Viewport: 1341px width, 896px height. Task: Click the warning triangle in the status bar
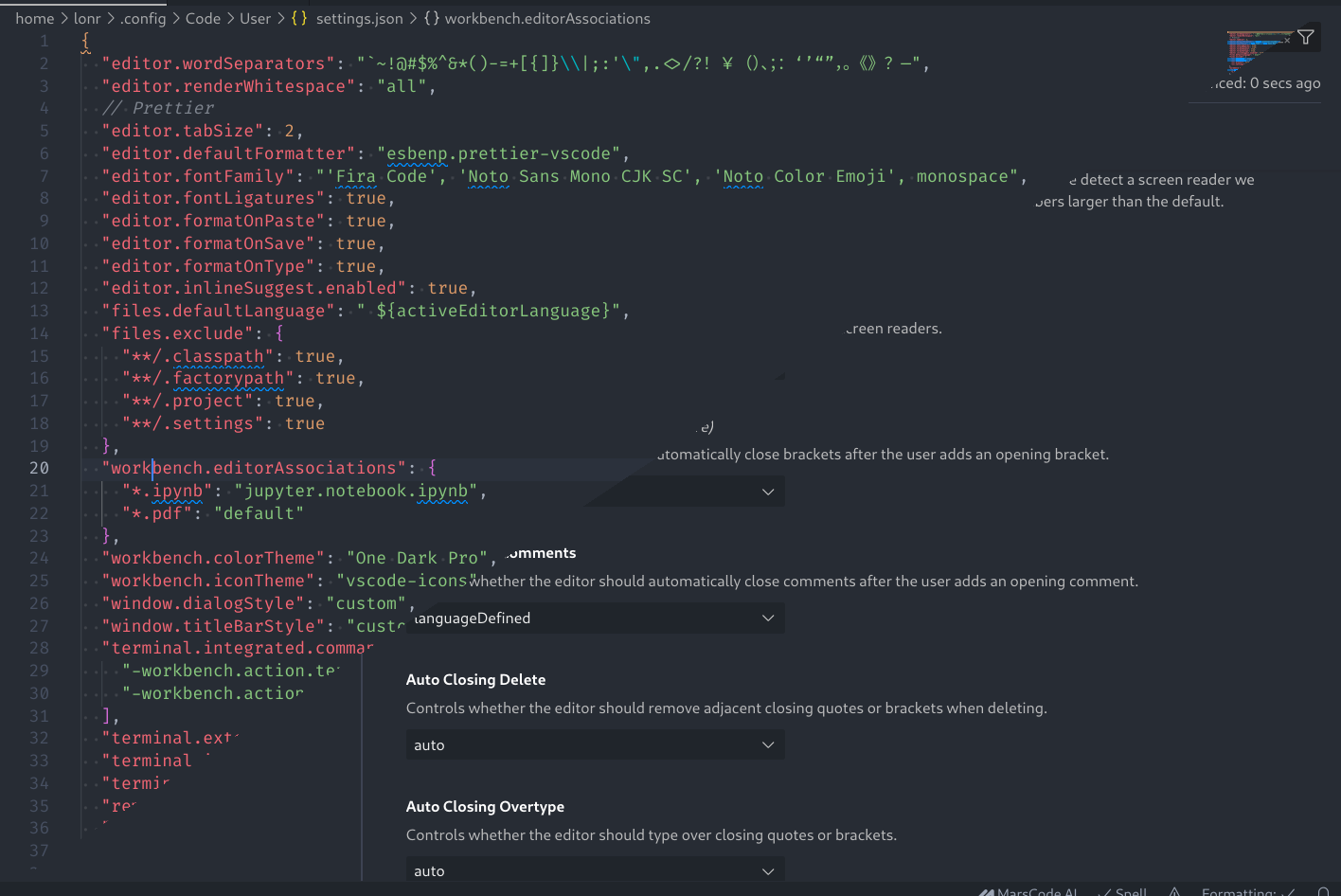tap(1176, 892)
